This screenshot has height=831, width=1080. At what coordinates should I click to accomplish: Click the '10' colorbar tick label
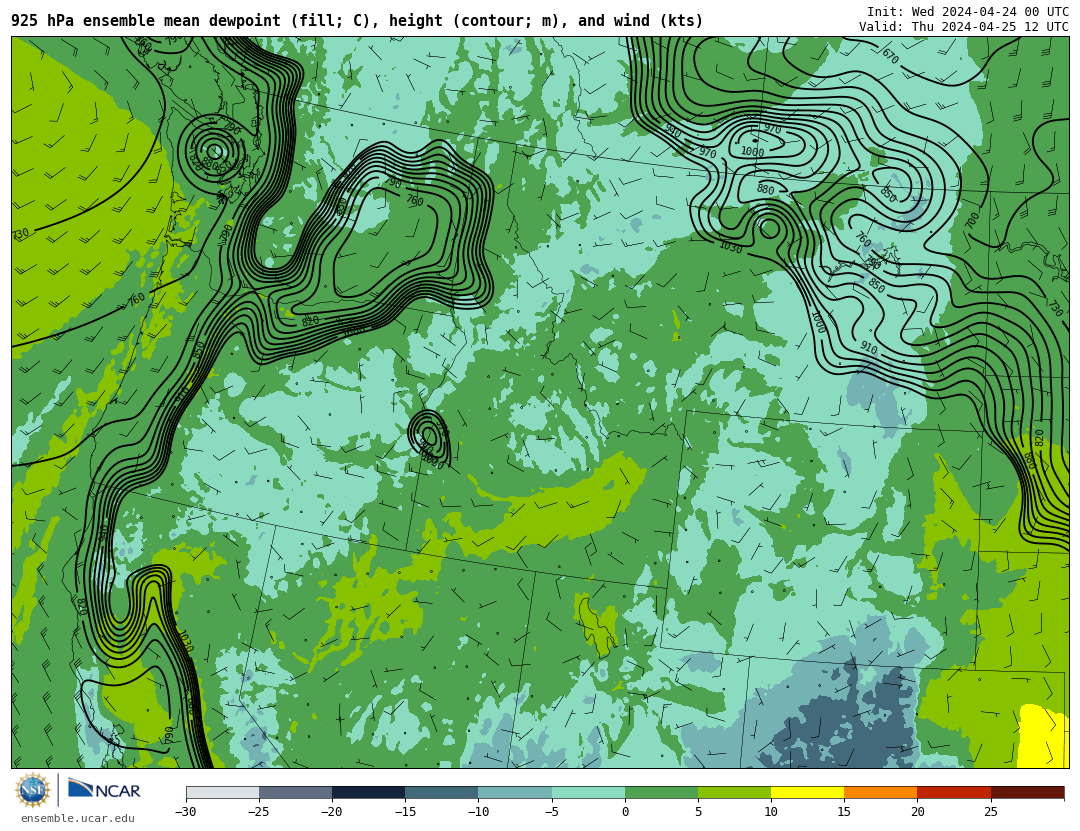point(771,812)
